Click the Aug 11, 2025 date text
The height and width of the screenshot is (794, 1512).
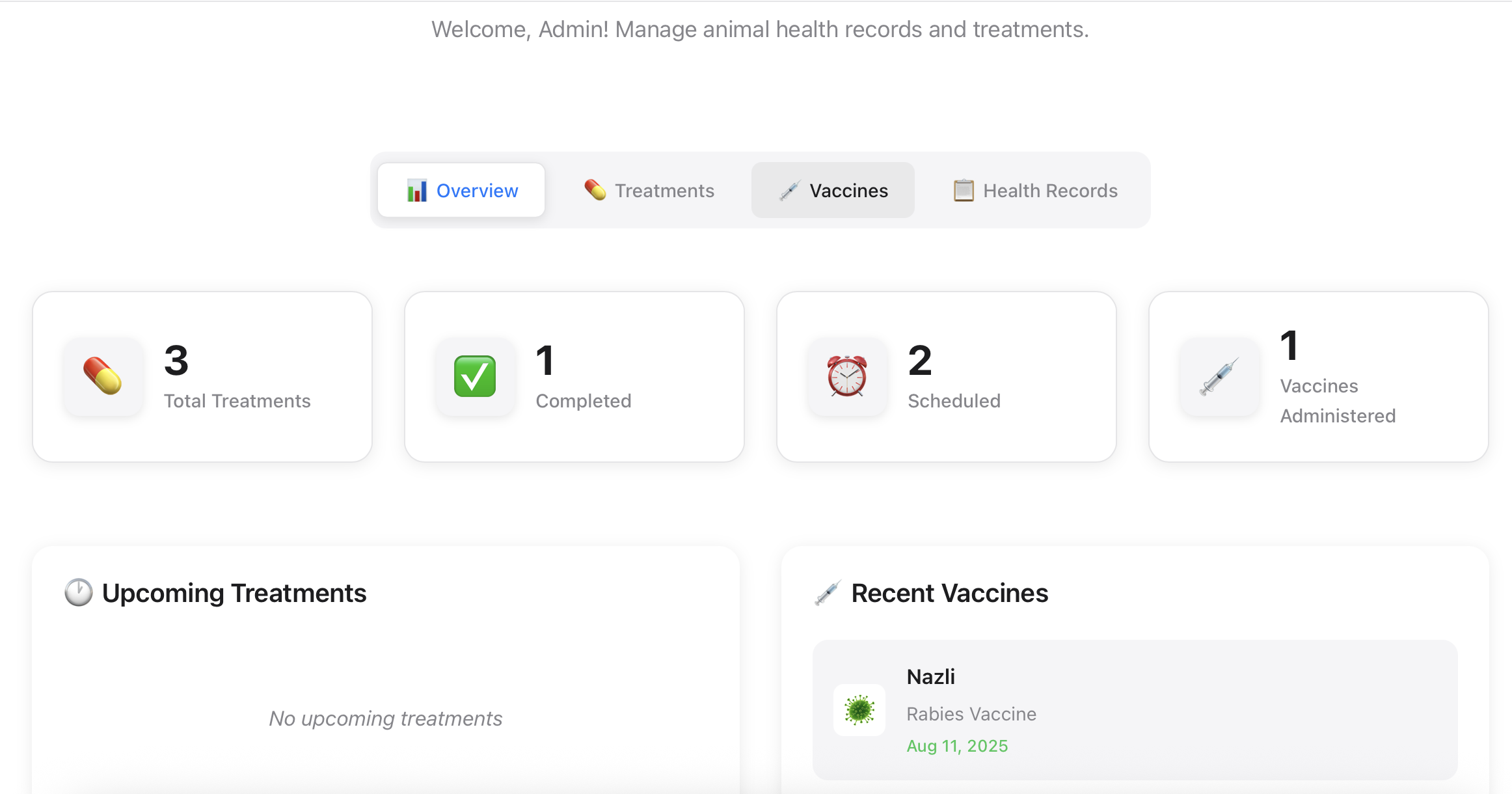957,746
